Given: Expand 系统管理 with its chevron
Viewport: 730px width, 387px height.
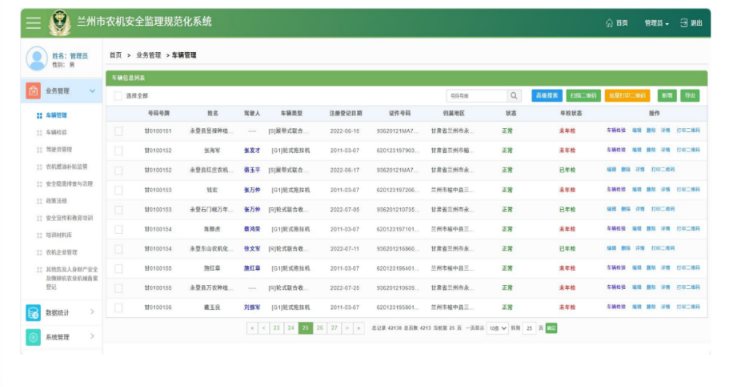Looking at the screenshot, I should point(92,336).
